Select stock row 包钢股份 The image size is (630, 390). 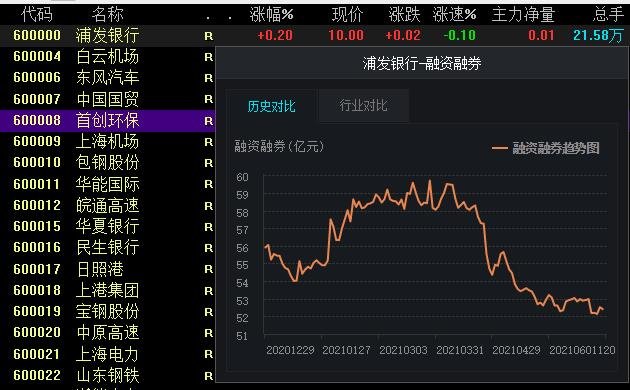coord(107,162)
